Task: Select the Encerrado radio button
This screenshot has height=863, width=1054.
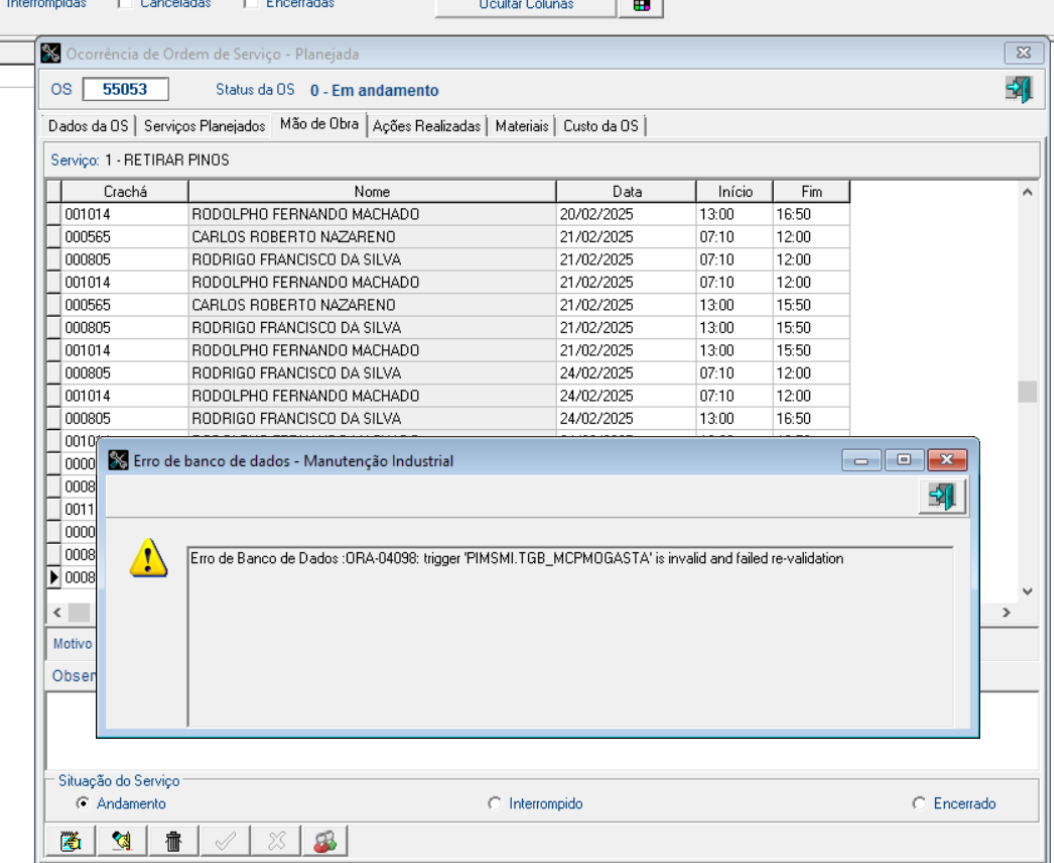Action: [x=919, y=803]
